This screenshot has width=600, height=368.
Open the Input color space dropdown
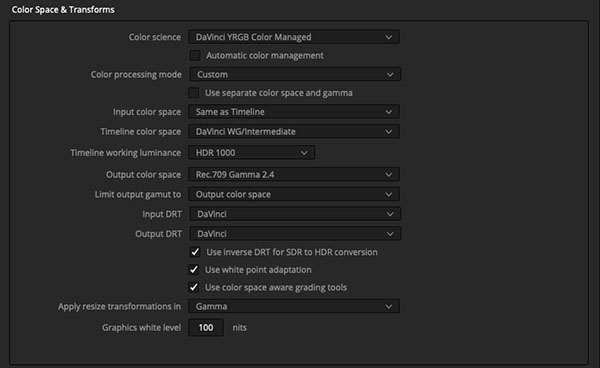(x=294, y=112)
